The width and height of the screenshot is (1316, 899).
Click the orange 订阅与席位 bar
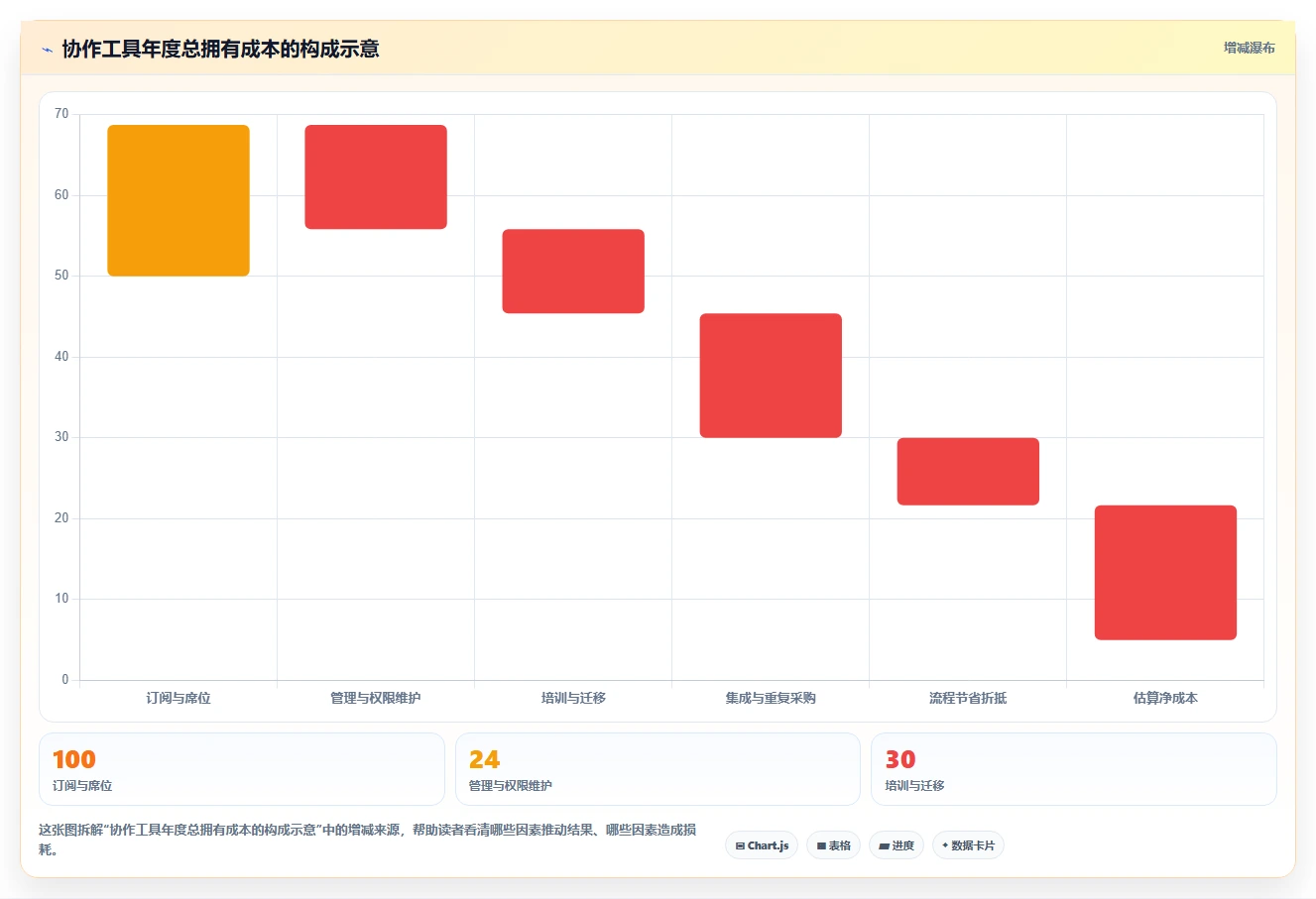point(179,200)
